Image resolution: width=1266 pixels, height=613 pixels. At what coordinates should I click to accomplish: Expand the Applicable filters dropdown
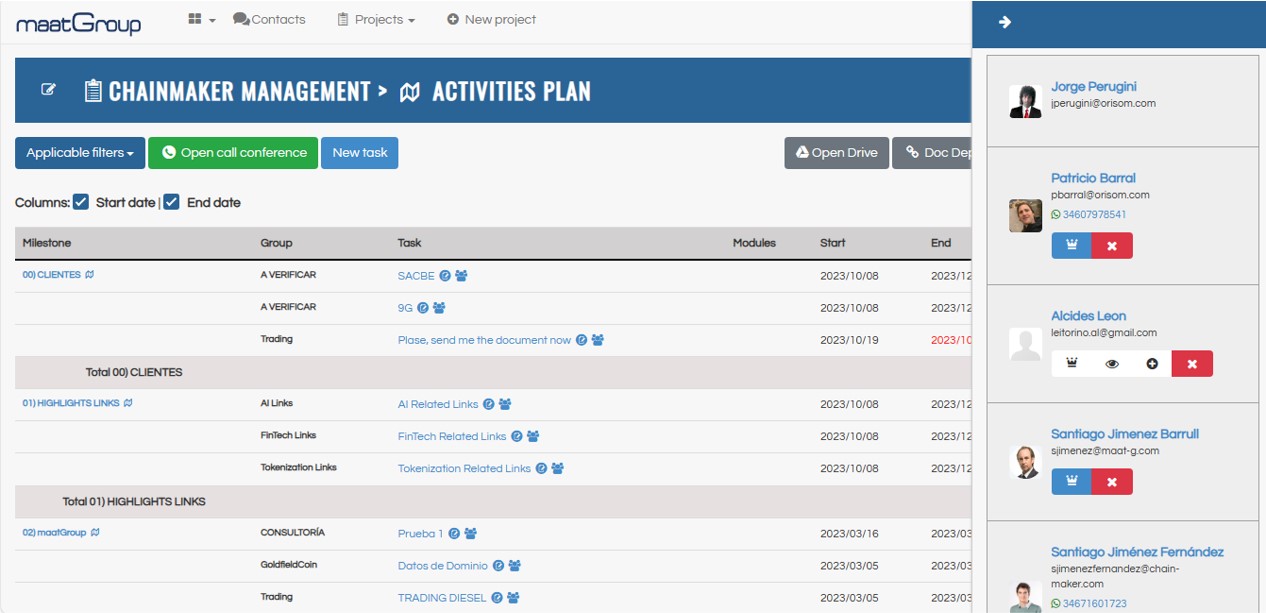tap(80, 153)
